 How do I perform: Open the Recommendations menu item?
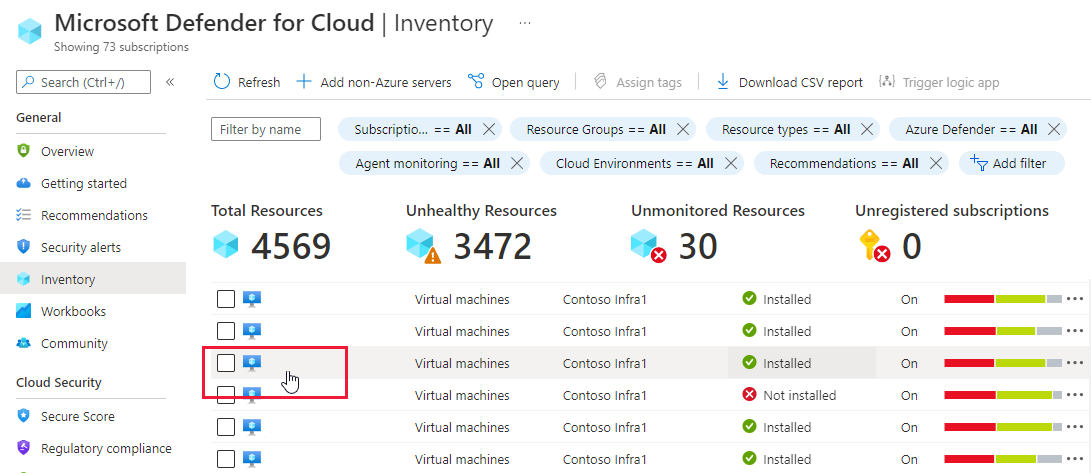94,215
